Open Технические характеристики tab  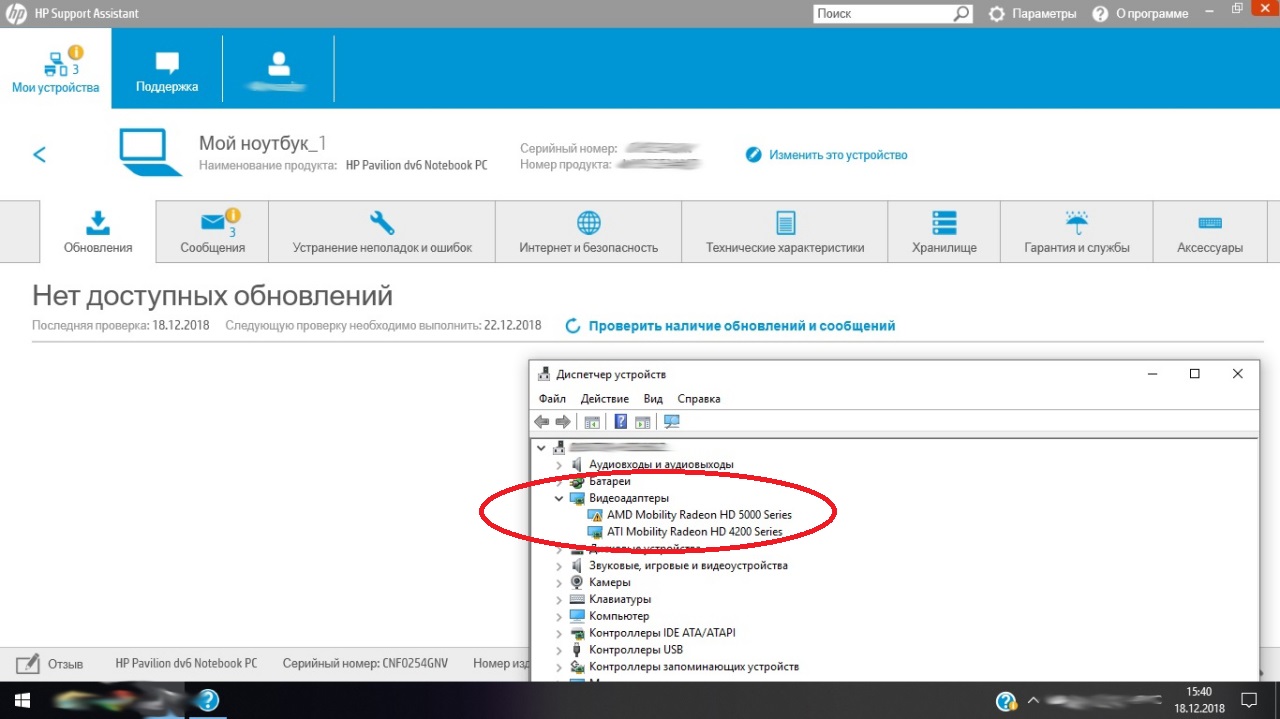785,232
